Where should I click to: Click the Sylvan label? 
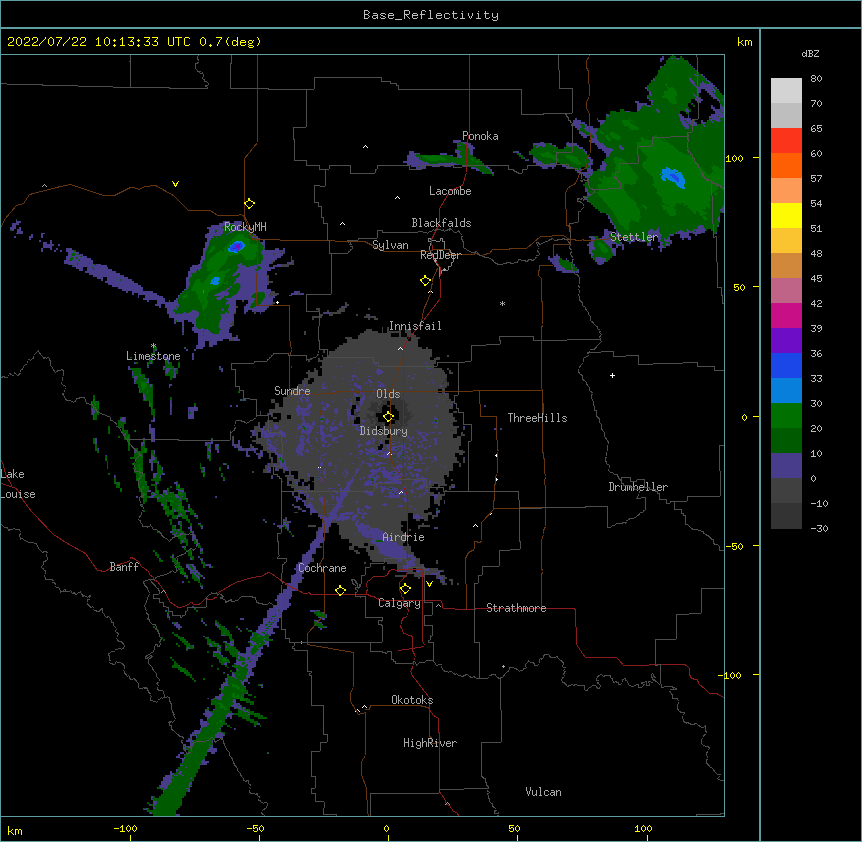pyautogui.click(x=390, y=245)
